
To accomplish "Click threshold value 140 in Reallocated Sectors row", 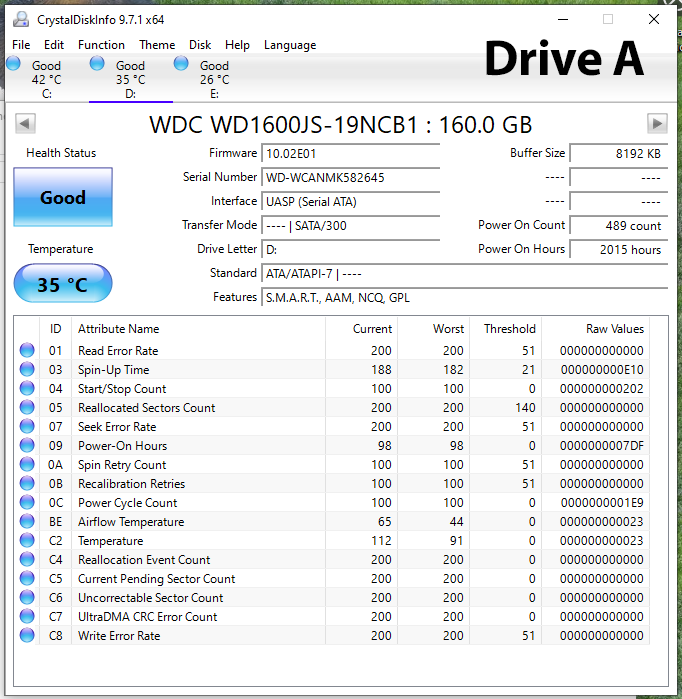I will click(526, 408).
